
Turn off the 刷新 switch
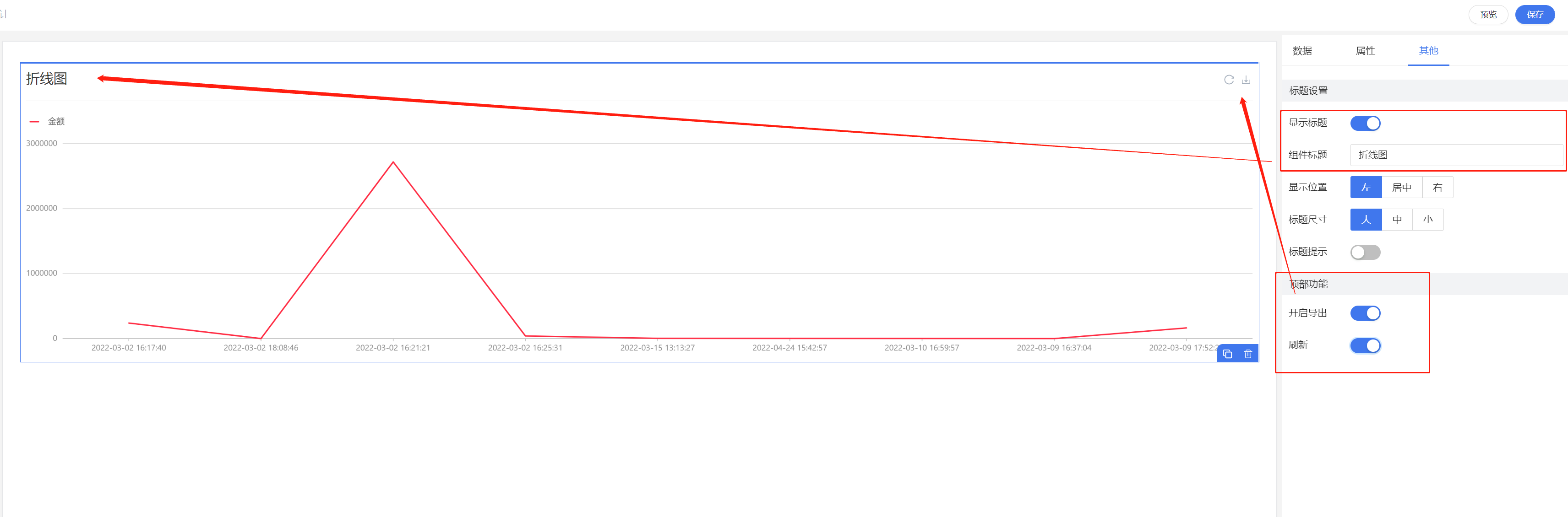click(1365, 345)
